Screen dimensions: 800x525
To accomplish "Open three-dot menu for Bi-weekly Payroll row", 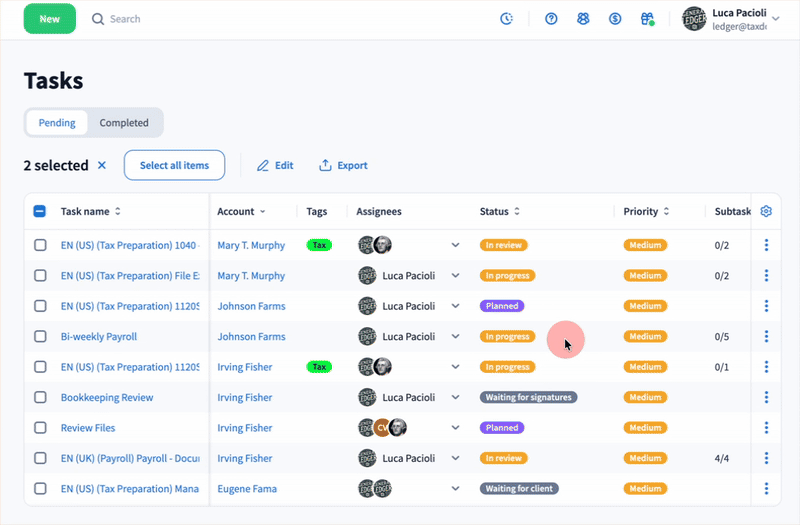I will click(766, 337).
